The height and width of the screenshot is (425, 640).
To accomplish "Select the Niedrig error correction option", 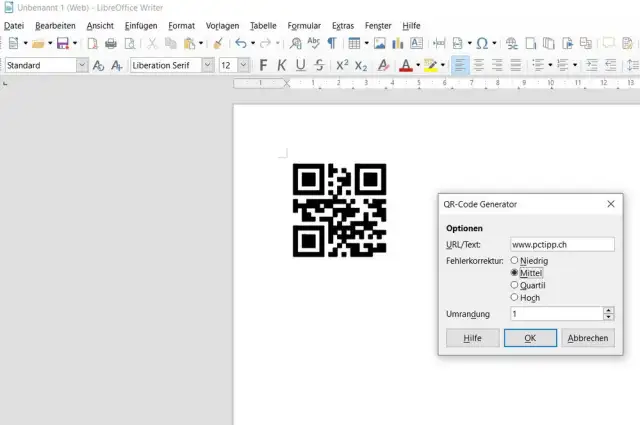I will [x=515, y=261].
